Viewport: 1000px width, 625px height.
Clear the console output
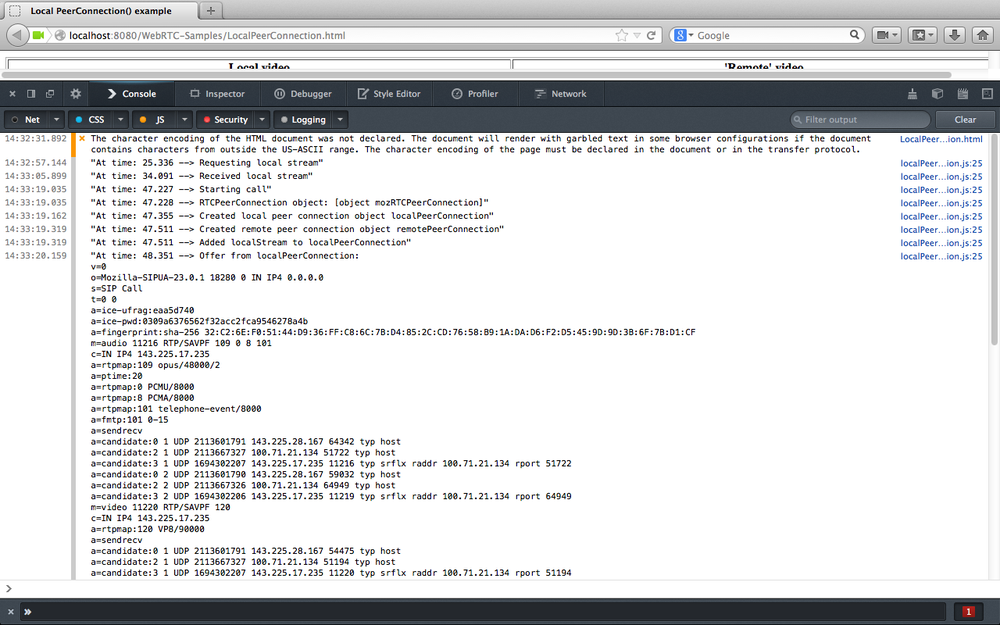(x=964, y=119)
